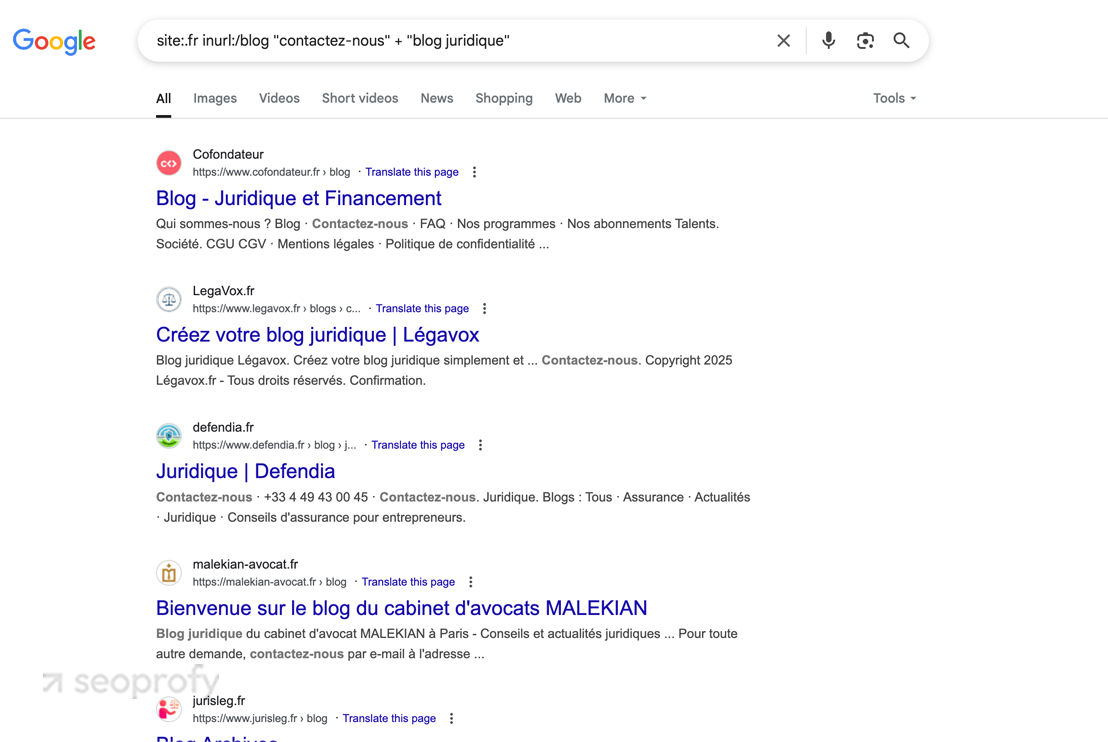1108x742 pixels.
Task: Open three-dot menu for malekian-avocat result
Action: [x=471, y=582]
